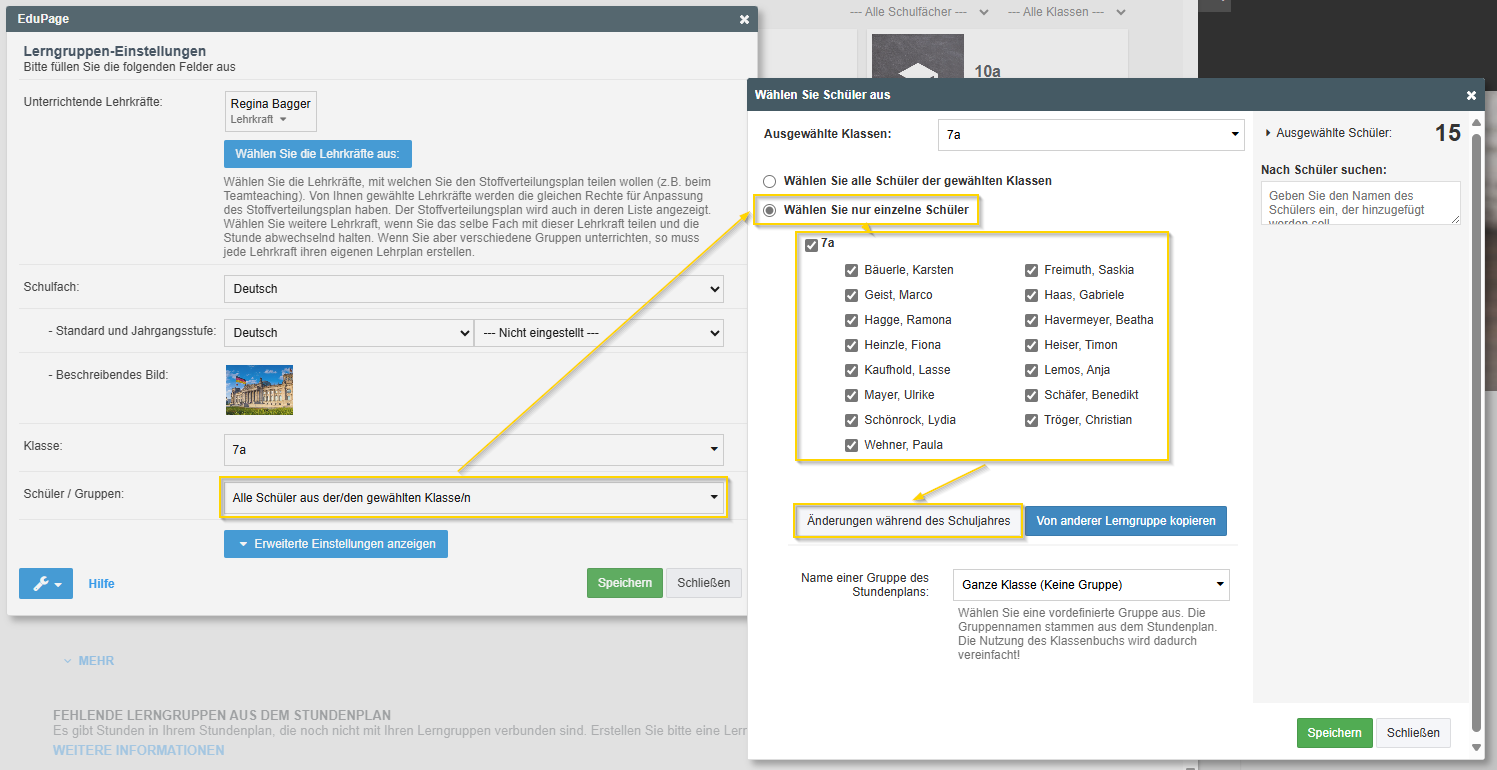The image size is (1497, 770).
Task: Click the student name search field
Action: (1360, 203)
